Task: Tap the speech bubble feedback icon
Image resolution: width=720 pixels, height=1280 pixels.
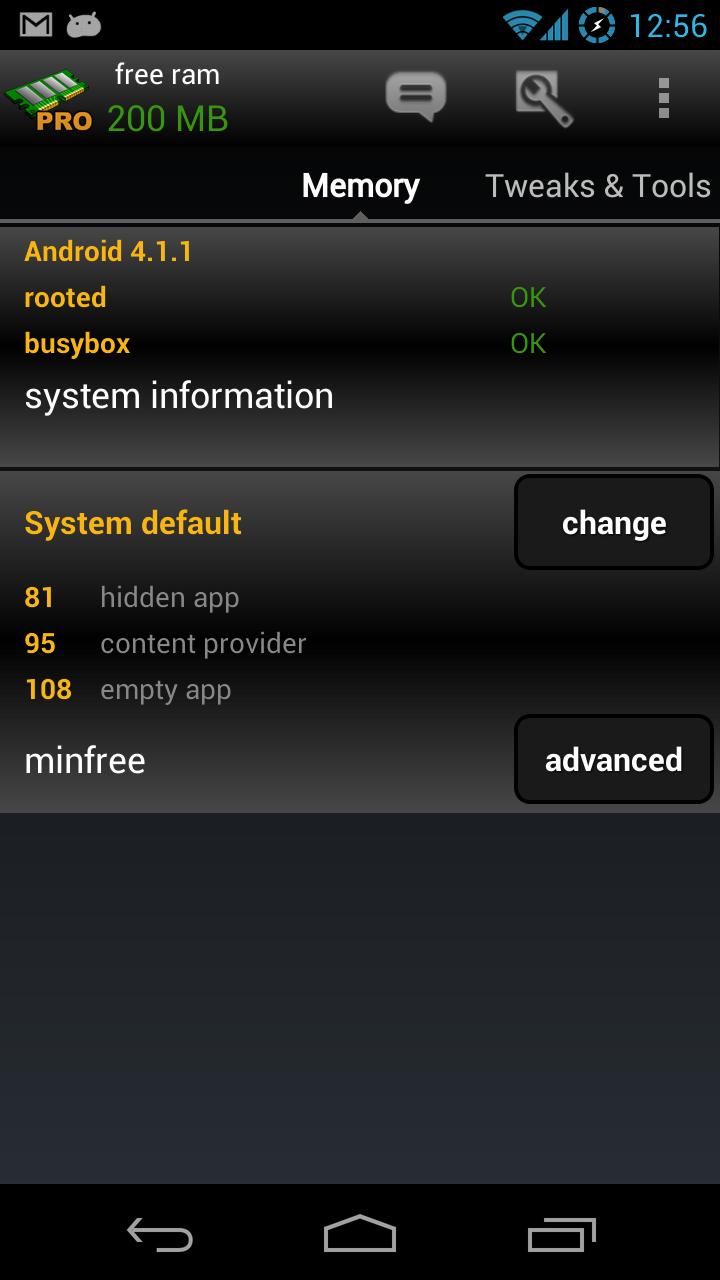Action: click(415, 98)
